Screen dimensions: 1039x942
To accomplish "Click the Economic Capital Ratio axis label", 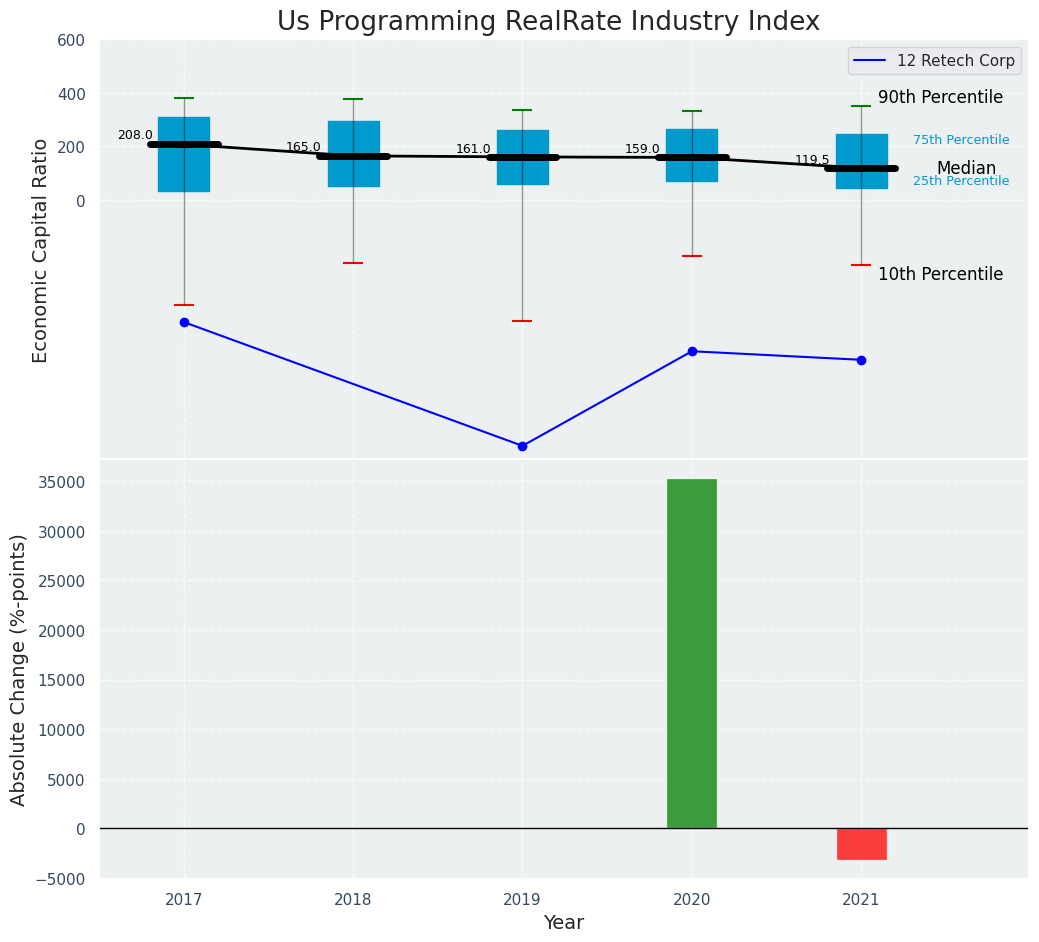I will pyautogui.click(x=41, y=250).
